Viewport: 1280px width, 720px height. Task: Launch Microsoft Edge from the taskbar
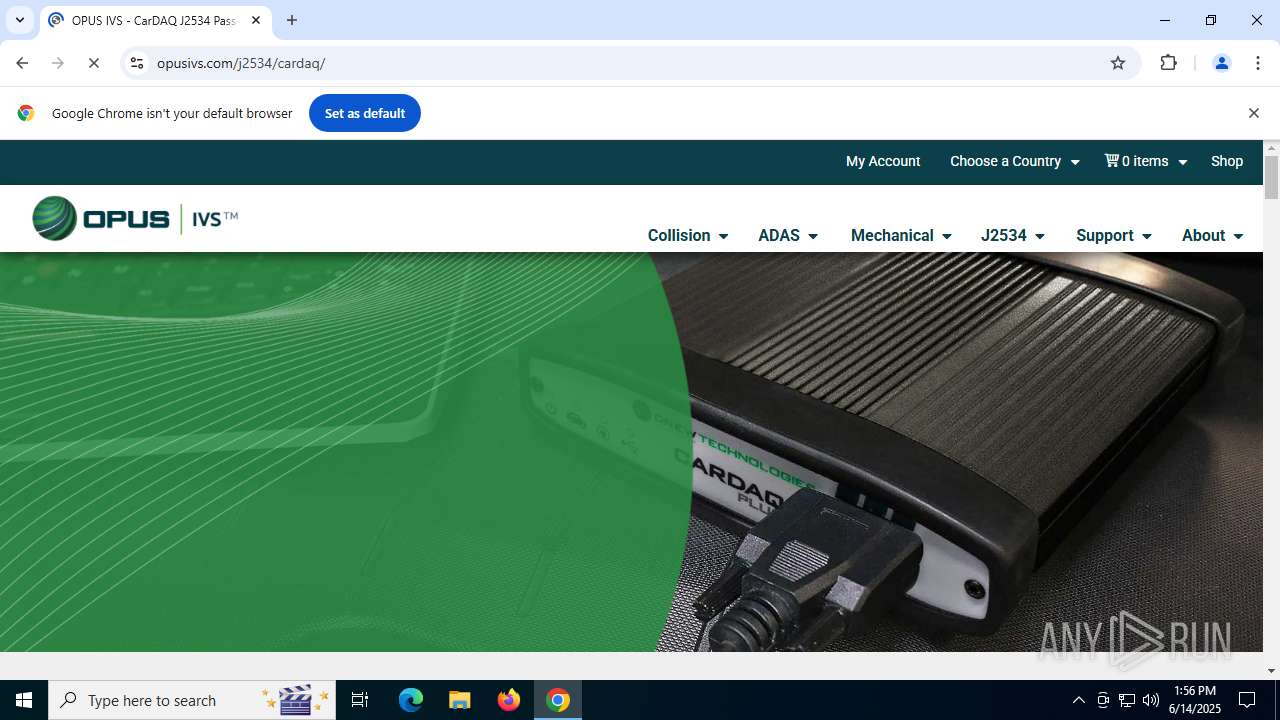(x=411, y=700)
